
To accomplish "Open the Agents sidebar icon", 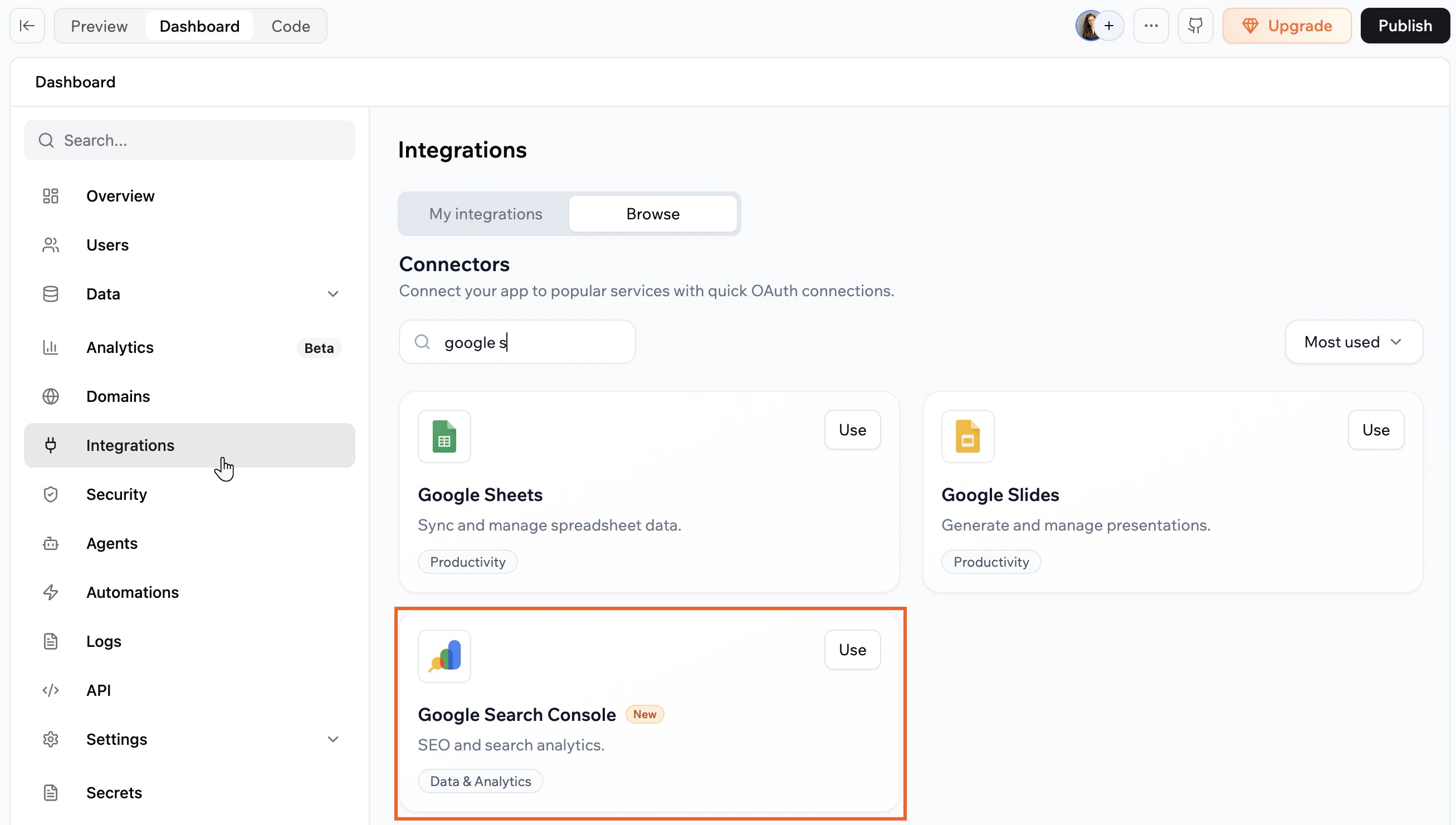I will (51, 543).
